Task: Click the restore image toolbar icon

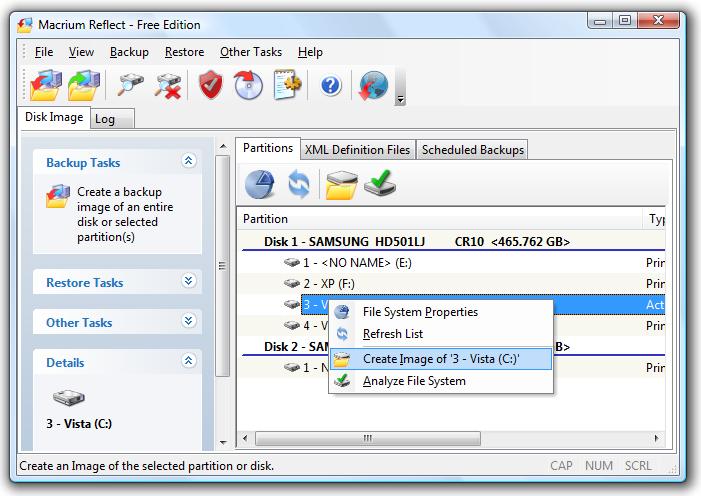Action: 84,85
